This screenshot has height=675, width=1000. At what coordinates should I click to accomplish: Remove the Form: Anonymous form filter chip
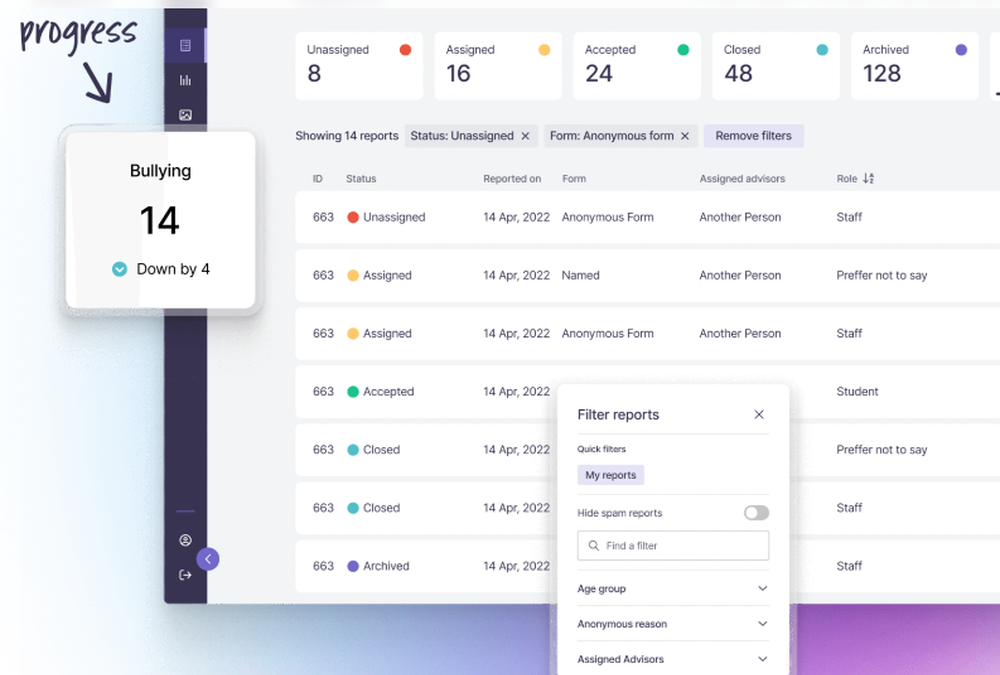coord(686,135)
